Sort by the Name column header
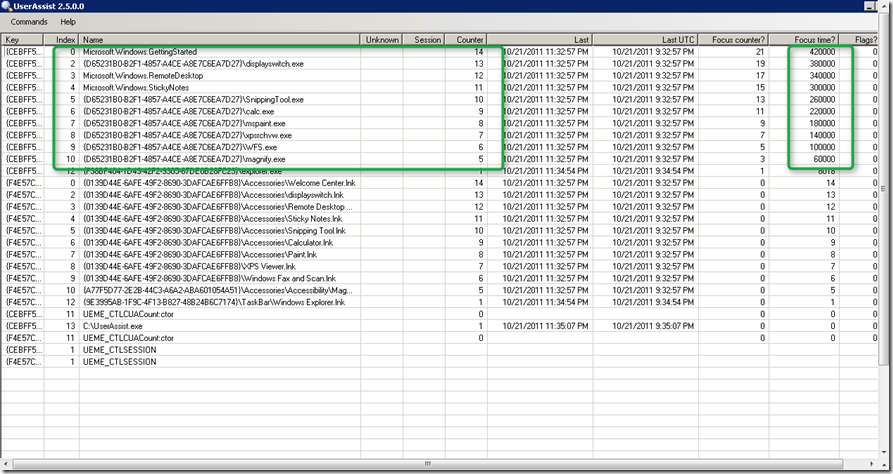 (219, 40)
